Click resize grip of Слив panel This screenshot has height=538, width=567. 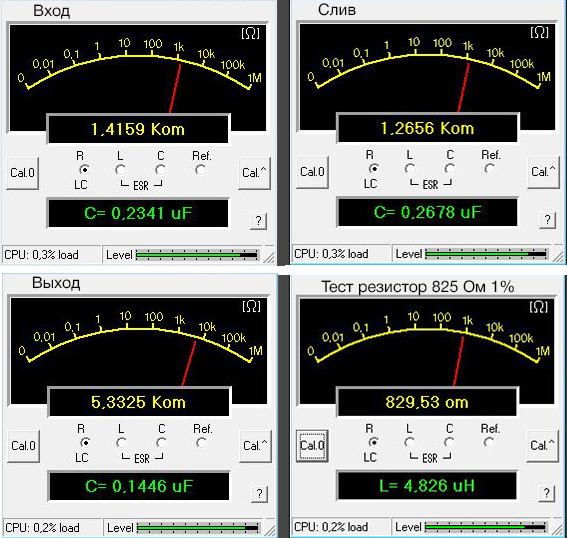coord(558,256)
